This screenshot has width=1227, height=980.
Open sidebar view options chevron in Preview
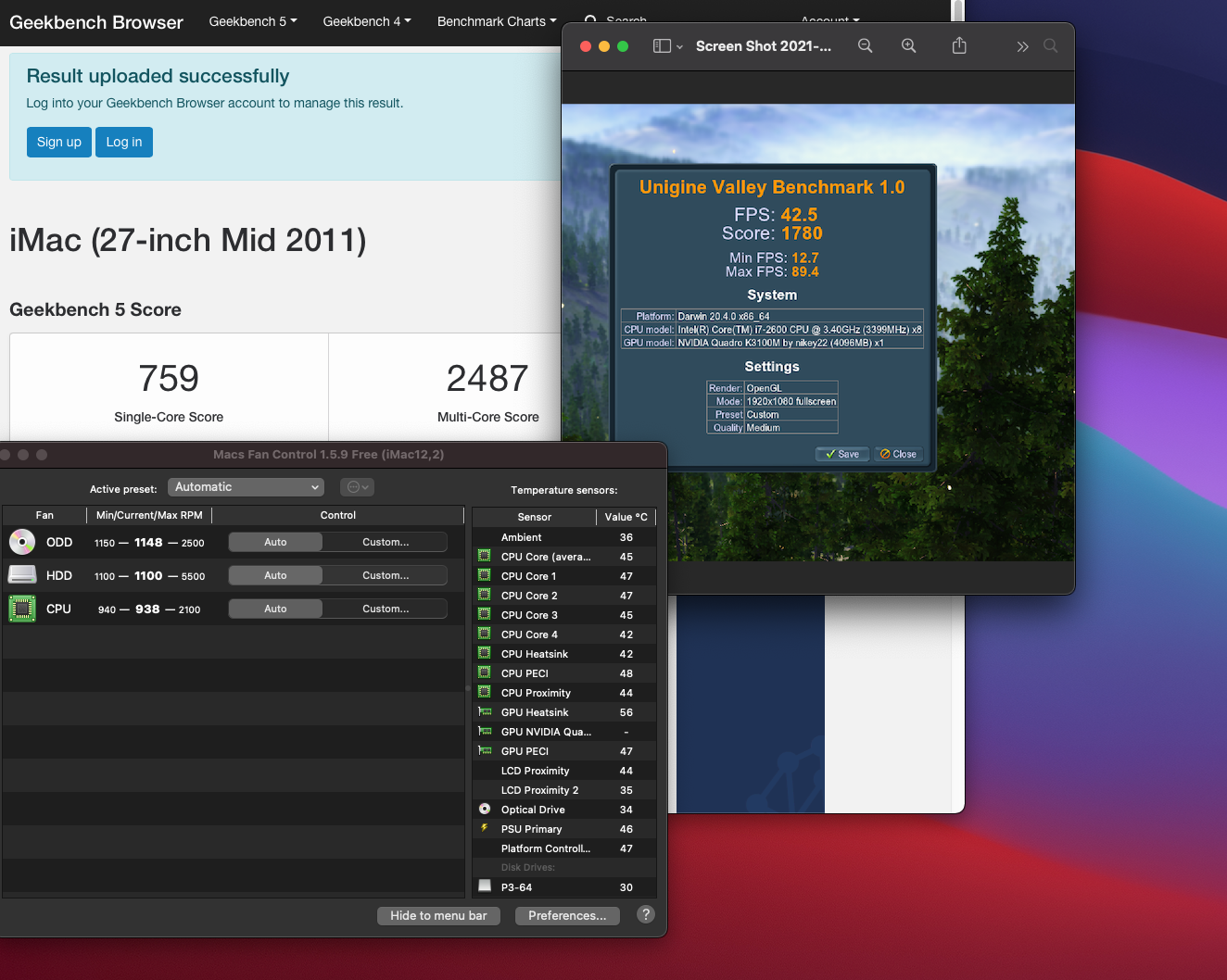(x=679, y=46)
